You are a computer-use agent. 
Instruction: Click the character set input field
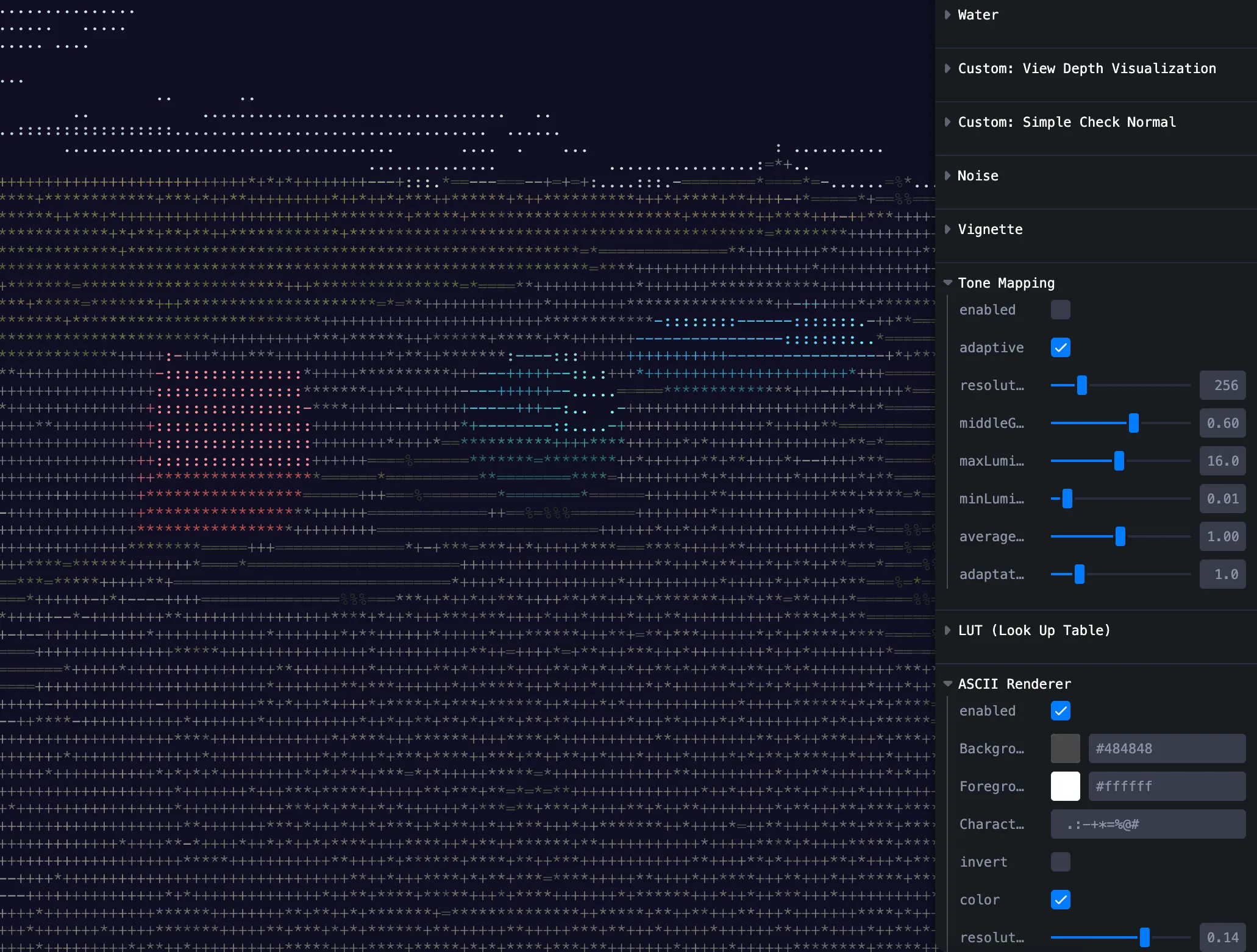tap(1148, 824)
